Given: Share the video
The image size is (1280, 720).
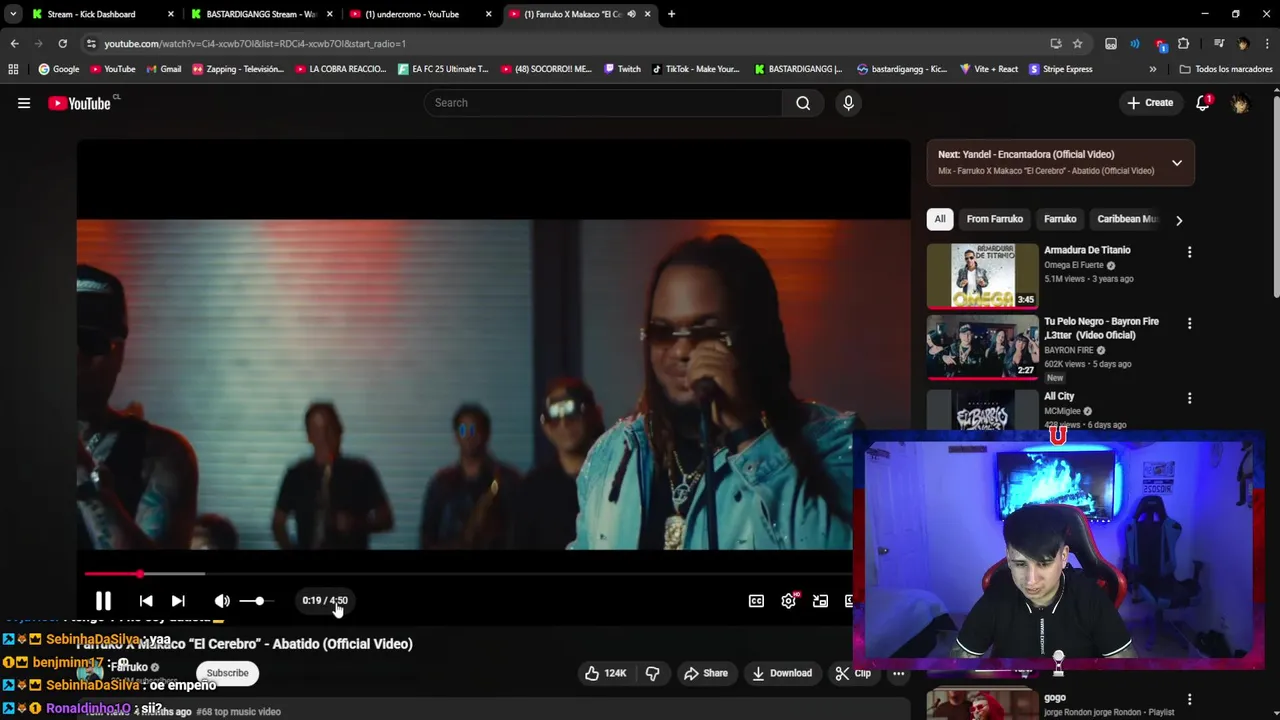Looking at the screenshot, I should [706, 673].
